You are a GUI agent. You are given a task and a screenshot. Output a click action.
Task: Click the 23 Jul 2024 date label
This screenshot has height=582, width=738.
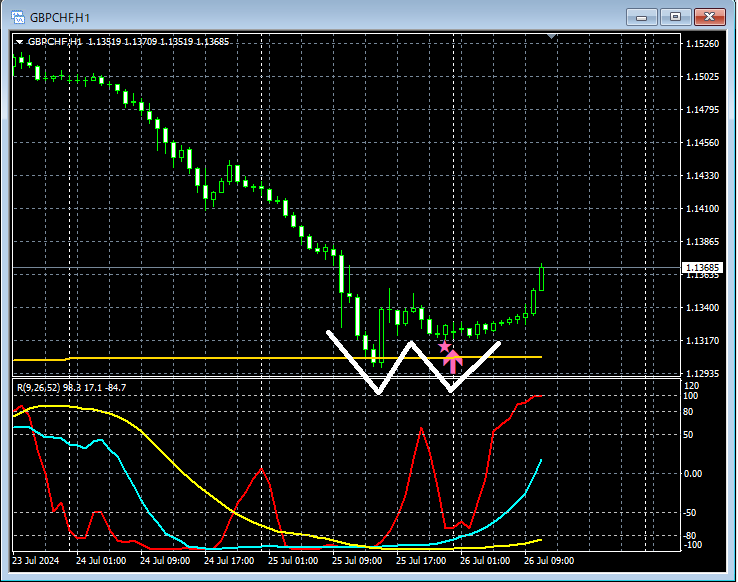[37, 561]
